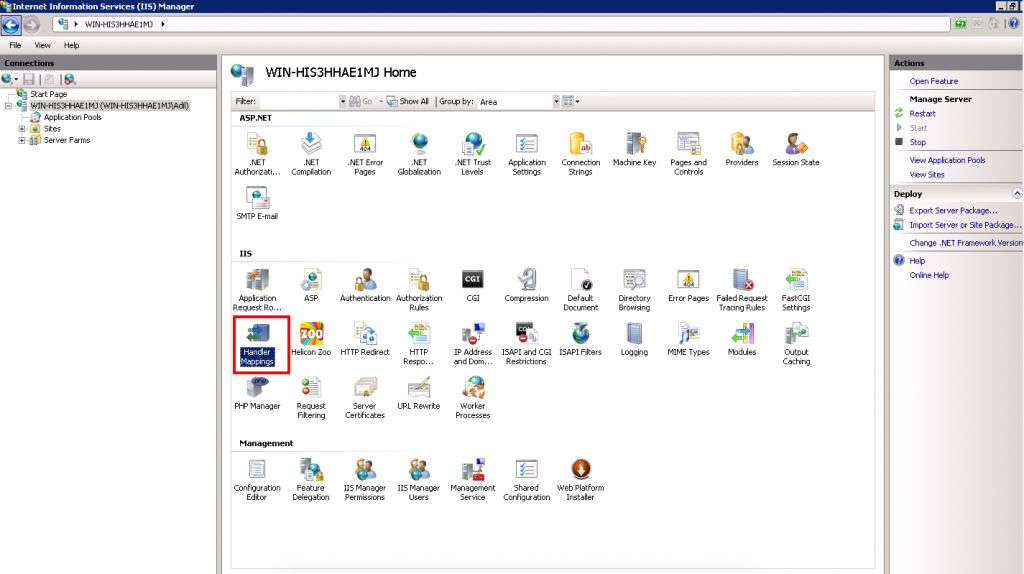Click Change .NET Framework Version link
The image size is (1024, 574).
(x=966, y=243)
